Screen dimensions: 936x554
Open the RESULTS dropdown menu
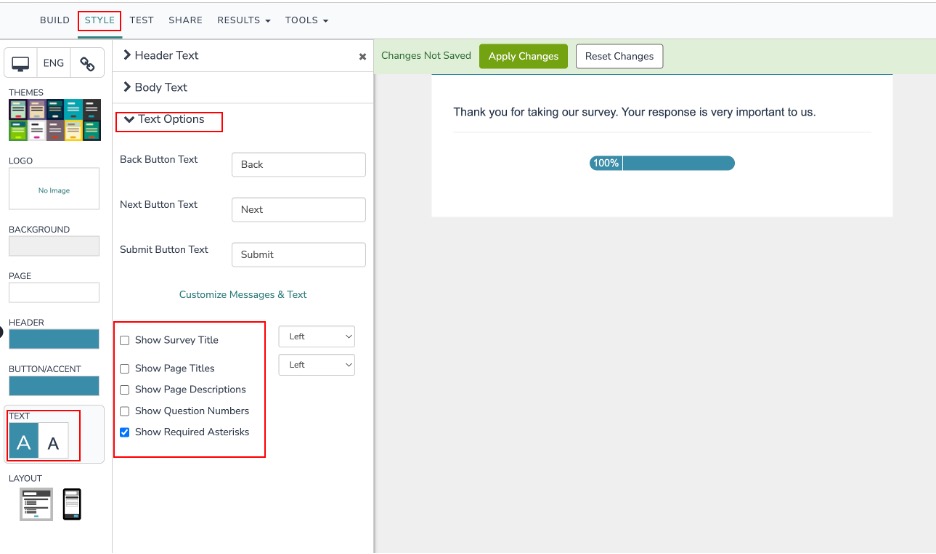coord(244,20)
